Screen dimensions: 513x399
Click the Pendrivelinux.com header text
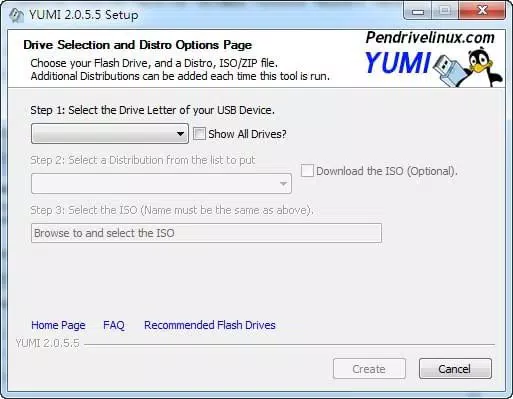click(x=430, y=38)
